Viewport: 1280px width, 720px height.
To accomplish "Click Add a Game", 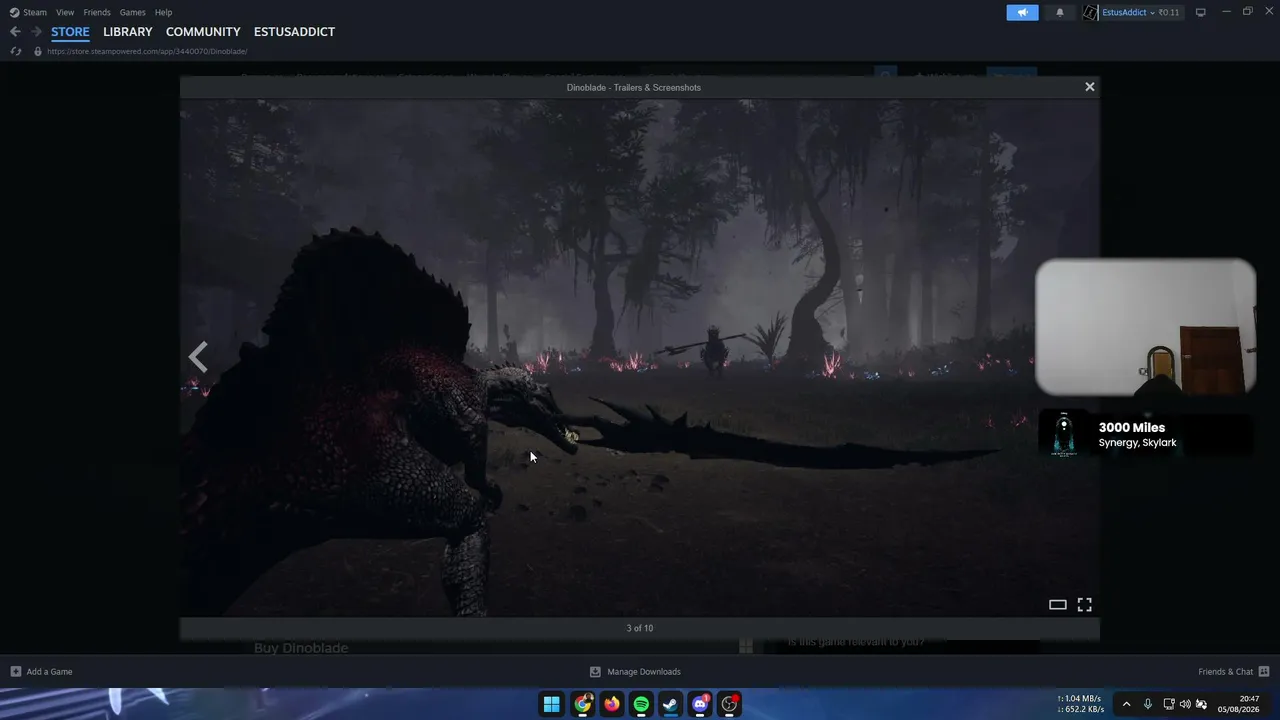I will click(41, 672).
